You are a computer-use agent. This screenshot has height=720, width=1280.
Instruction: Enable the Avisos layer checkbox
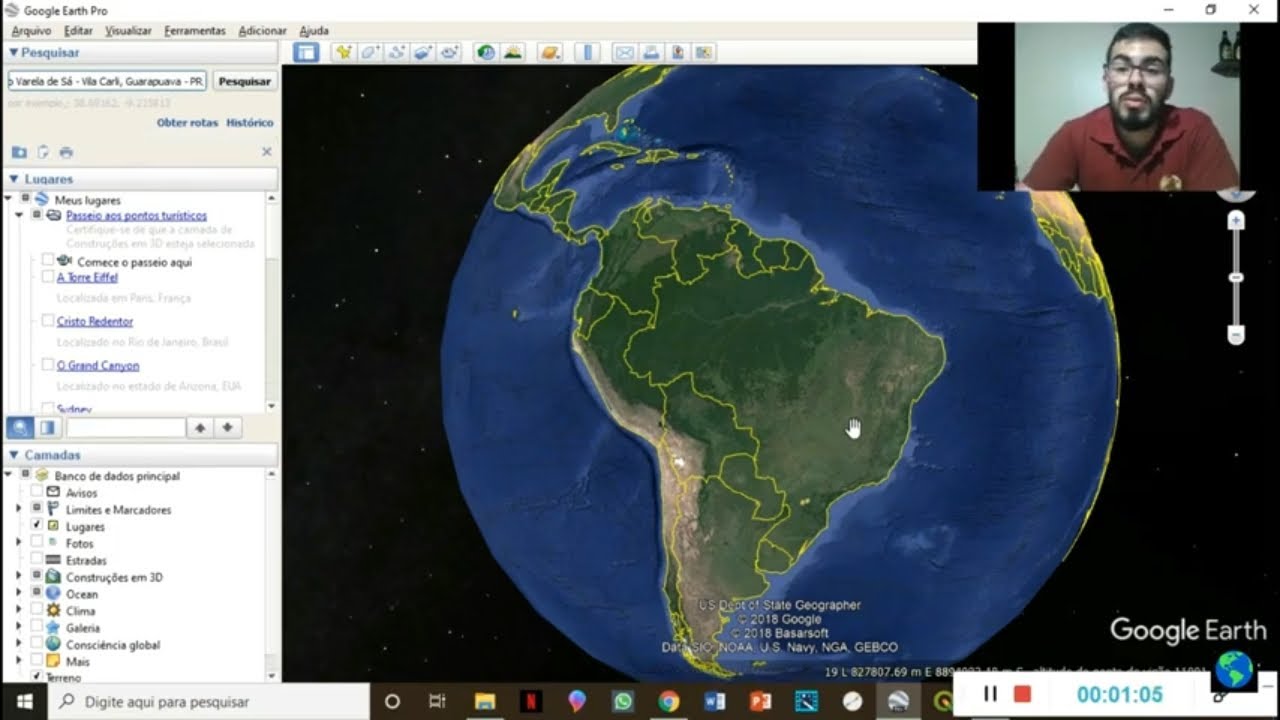click(37, 493)
